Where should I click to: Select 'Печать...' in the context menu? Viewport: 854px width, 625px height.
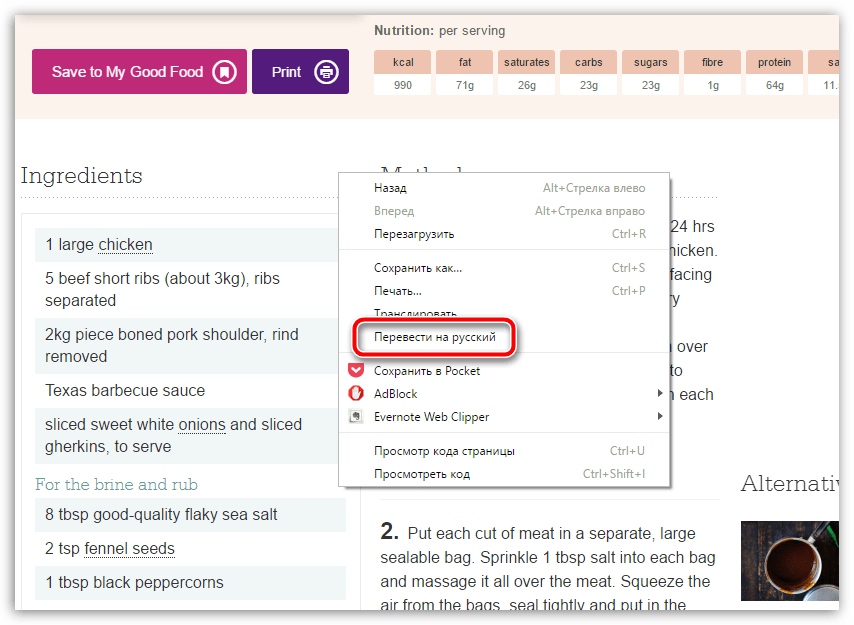coord(398,291)
